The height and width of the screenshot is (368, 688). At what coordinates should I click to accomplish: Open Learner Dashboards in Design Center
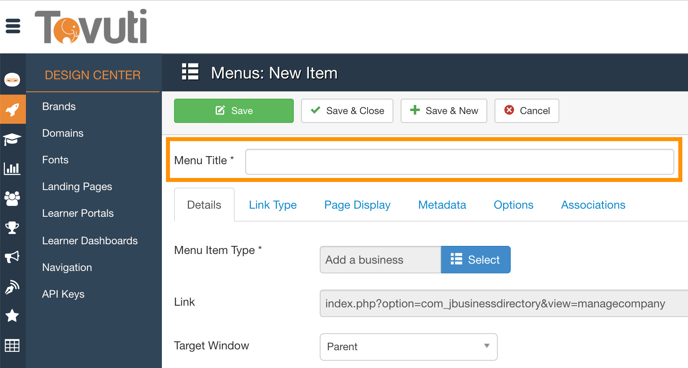click(90, 241)
